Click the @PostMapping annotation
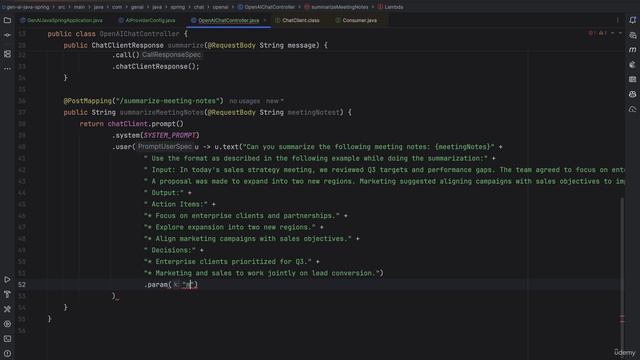Screen dimensions: 640x360 (87, 101)
